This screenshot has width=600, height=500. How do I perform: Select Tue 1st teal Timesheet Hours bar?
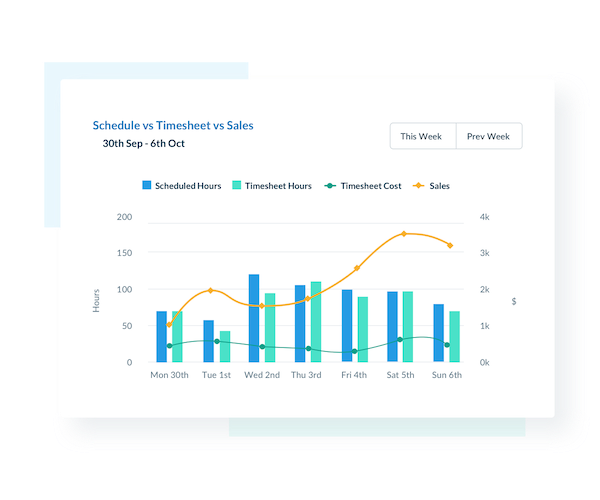225,346
